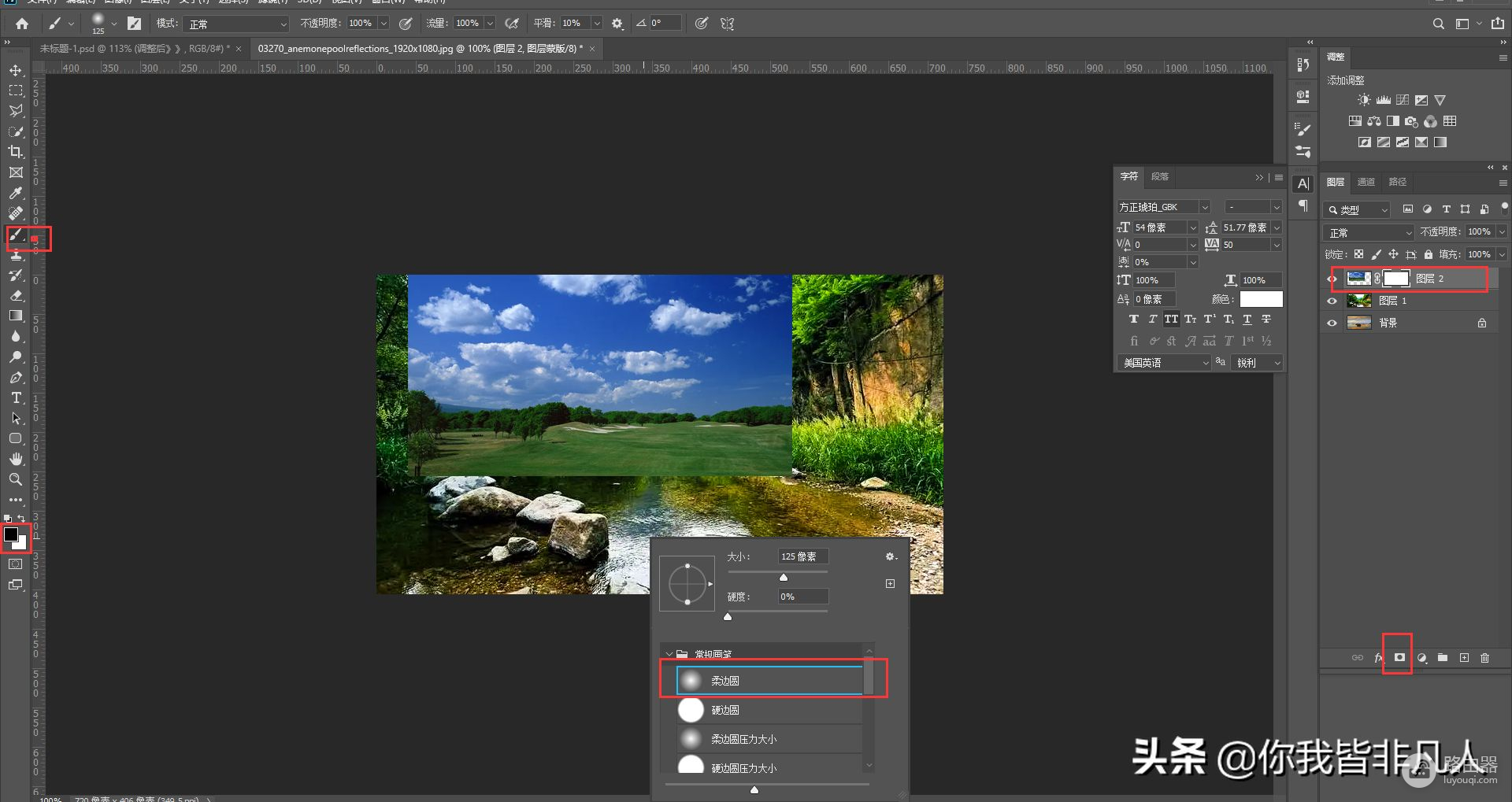The image size is (1512, 802).
Task: Select the Zoom tool
Action: tap(16, 479)
